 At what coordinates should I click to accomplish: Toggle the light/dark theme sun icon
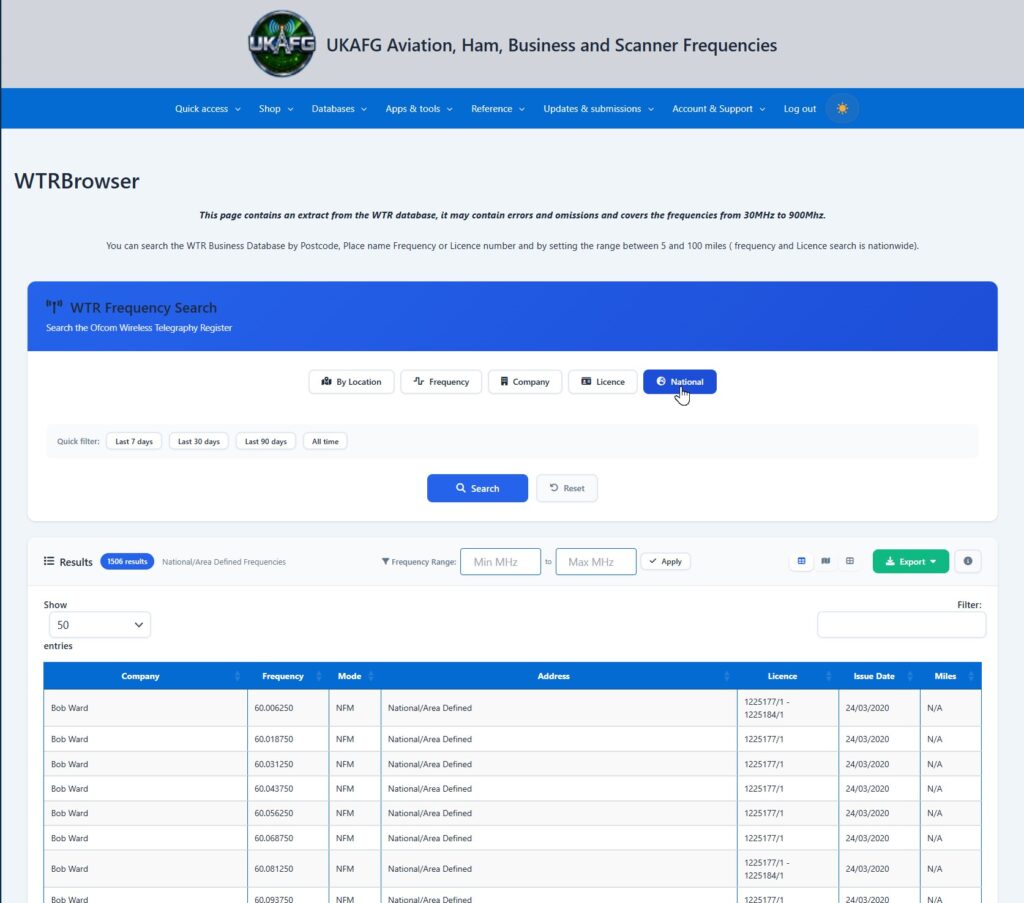point(842,108)
